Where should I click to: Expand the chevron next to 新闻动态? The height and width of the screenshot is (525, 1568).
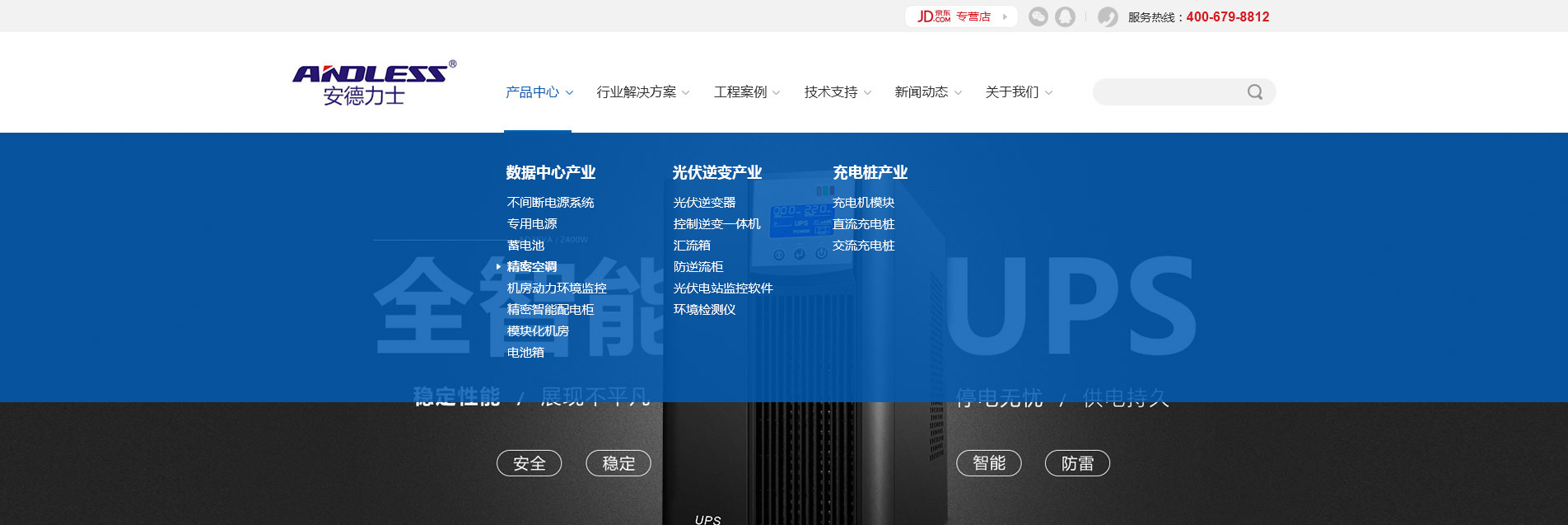[958, 93]
